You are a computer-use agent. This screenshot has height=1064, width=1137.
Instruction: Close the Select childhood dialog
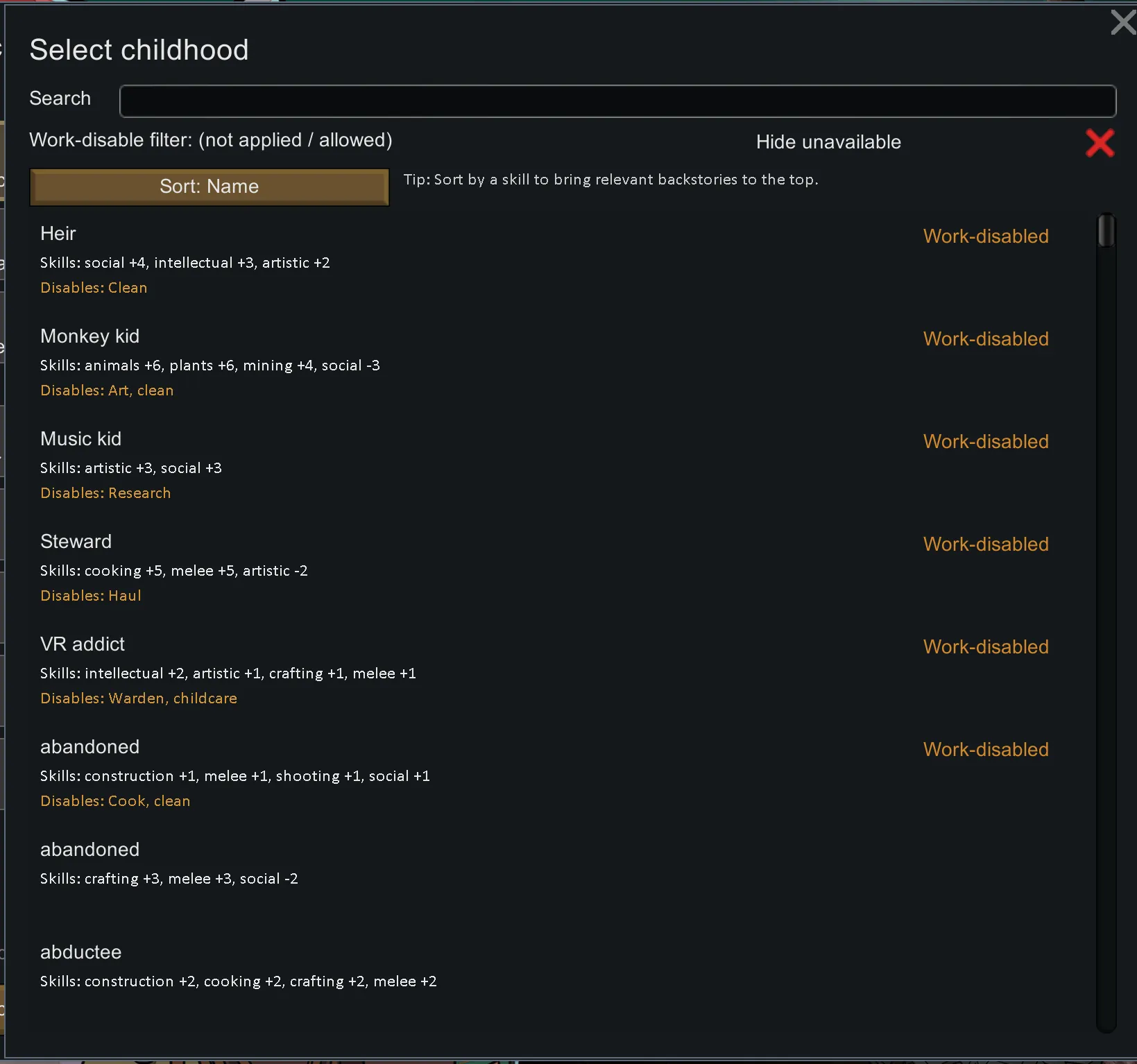(x=1123, y=22)
